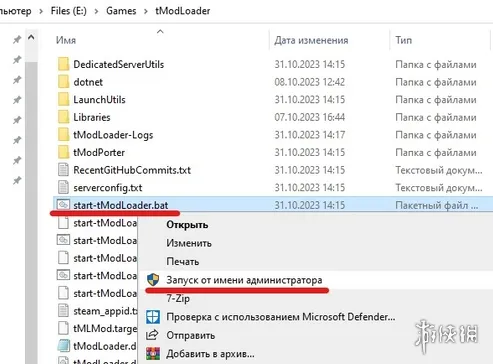
Task: Expand the chevron after Files (E:)
Action: click(96, 11)
